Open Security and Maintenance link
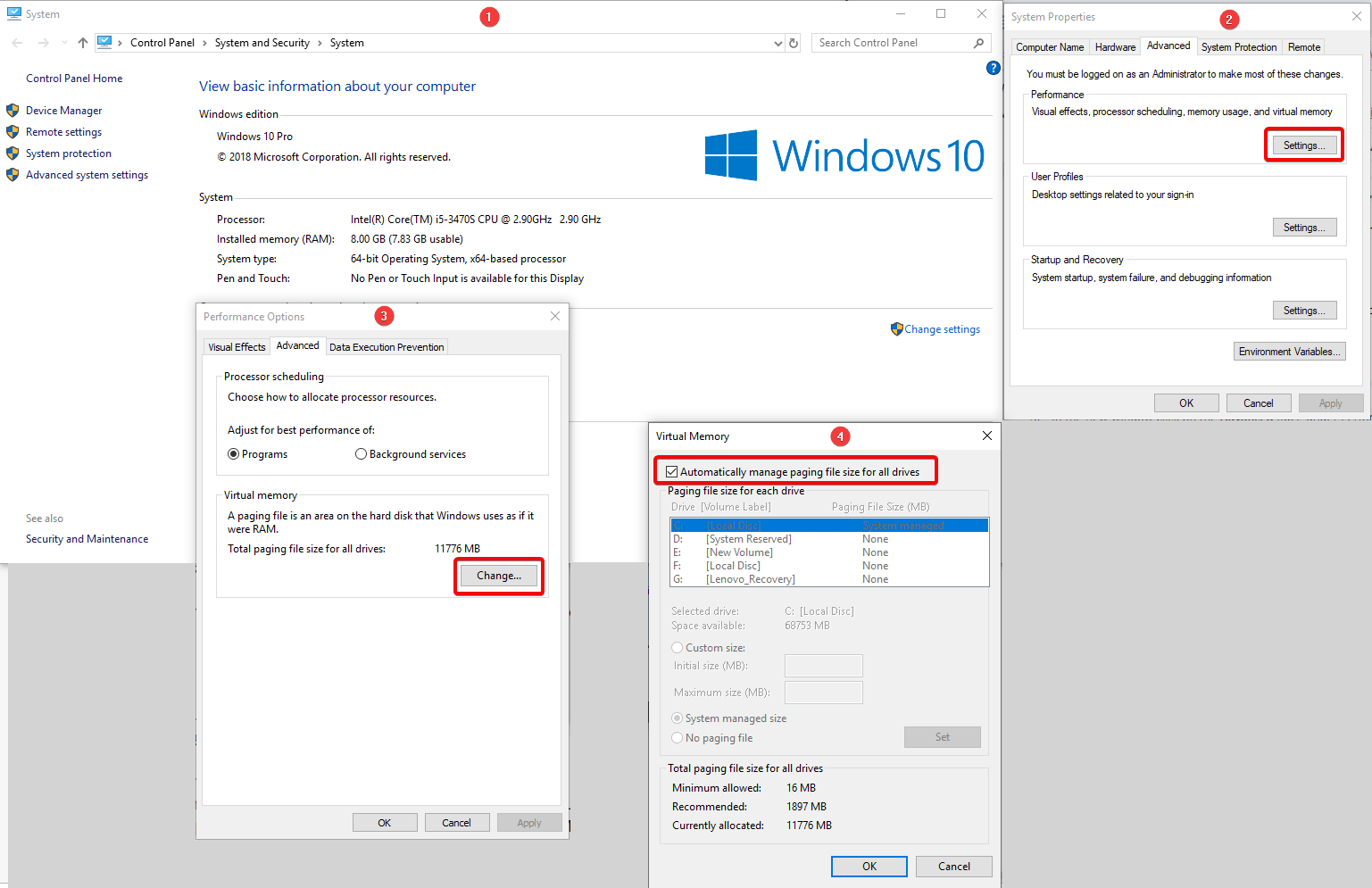Screen dimensions: 1372x888 coord(87,539)
